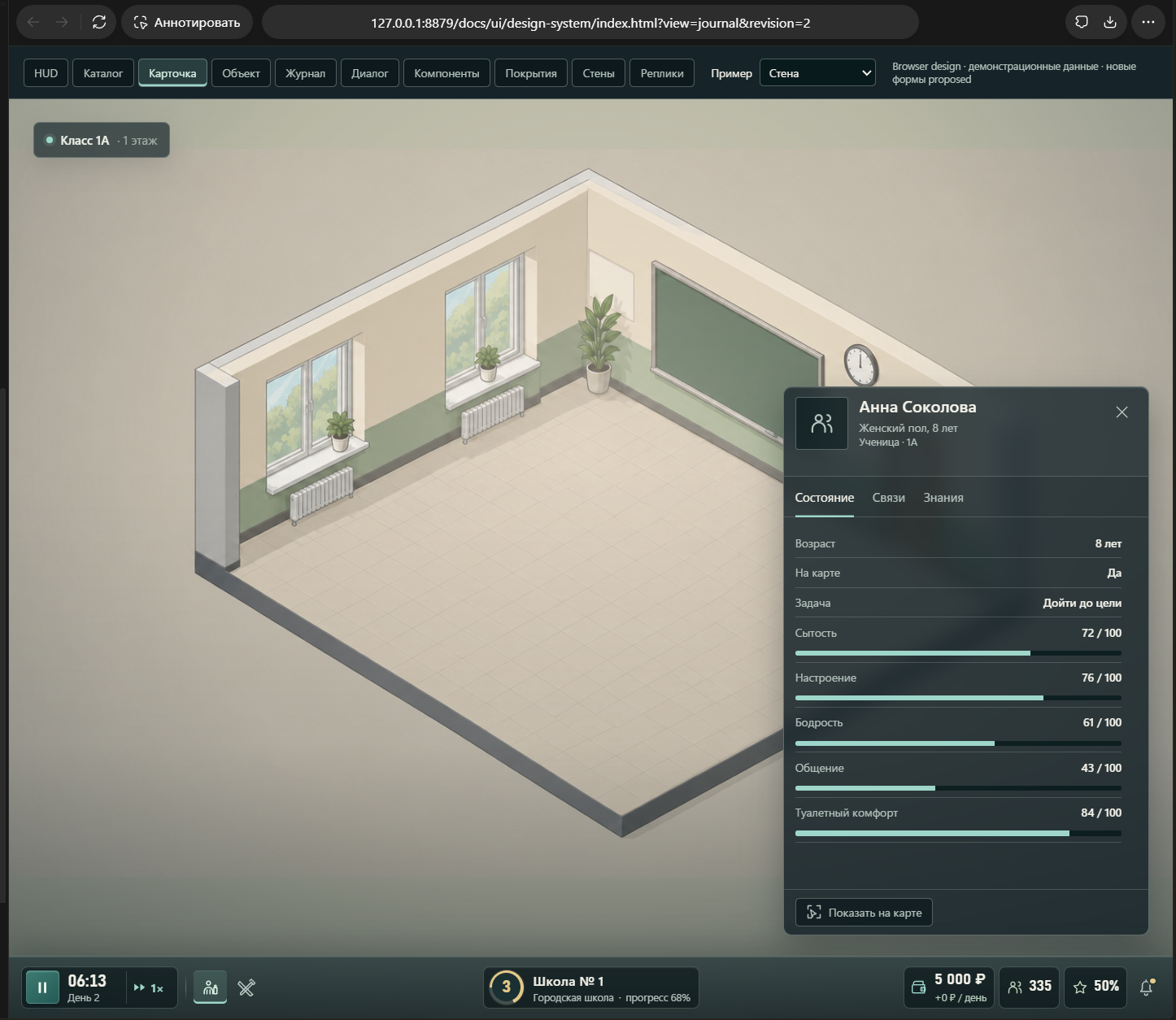Viewport: 1176px width, 1020px height.
Task: Open the 5 000 ₽ budget wallet
Action: 948,987
